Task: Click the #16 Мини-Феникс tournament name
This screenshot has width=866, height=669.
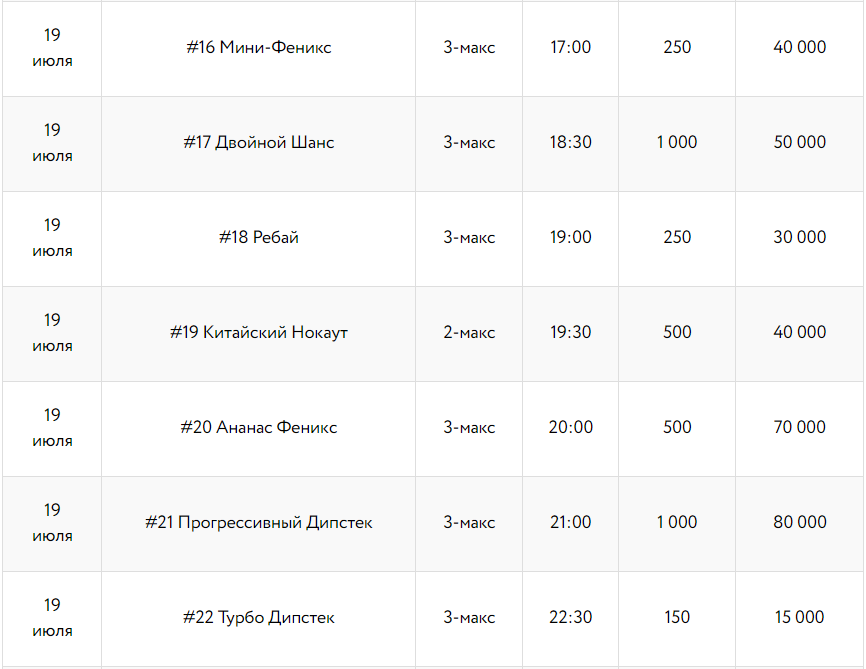Action: (x=259, y=47)
